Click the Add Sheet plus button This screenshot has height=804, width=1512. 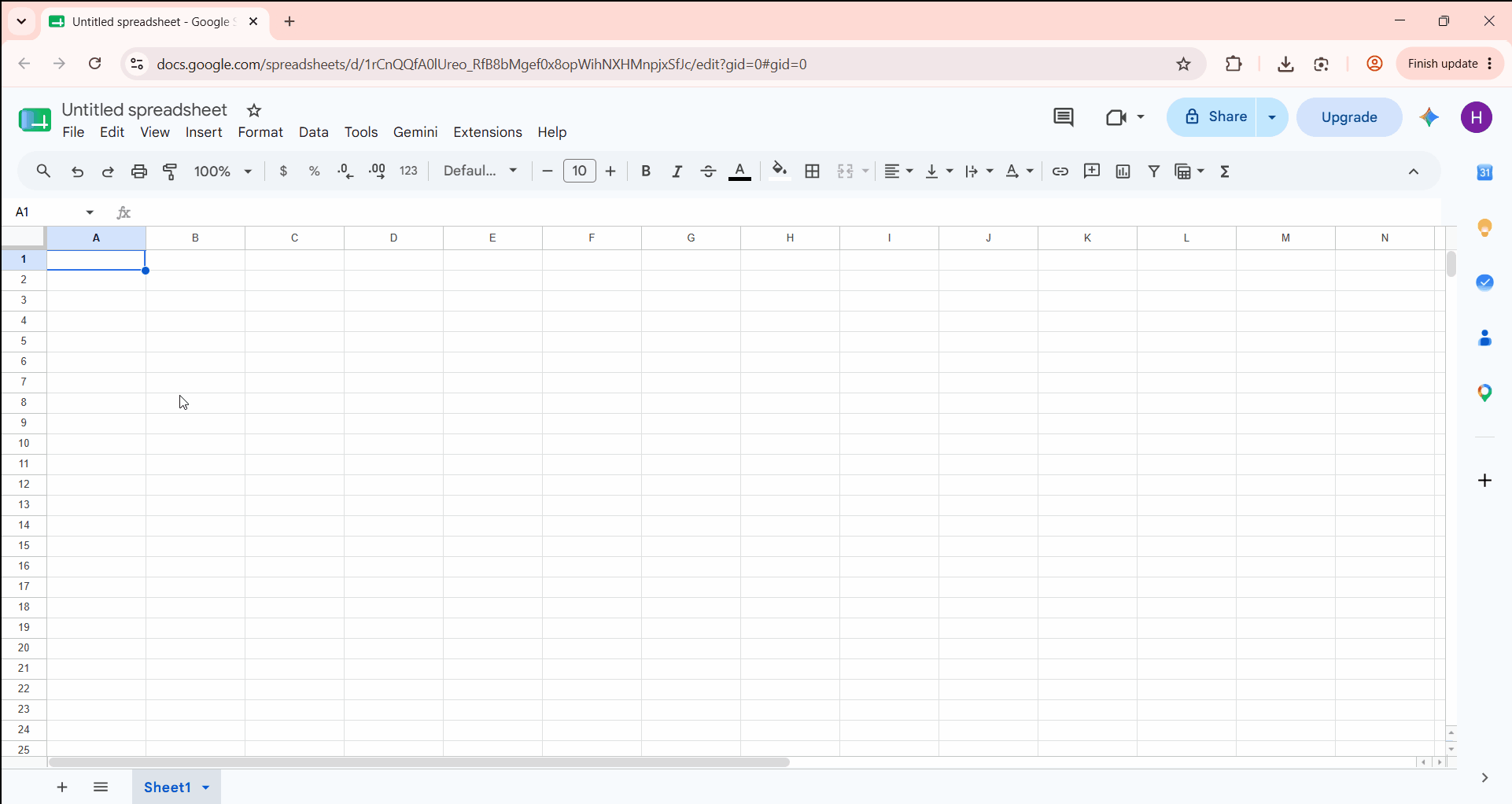pos(62,787)
